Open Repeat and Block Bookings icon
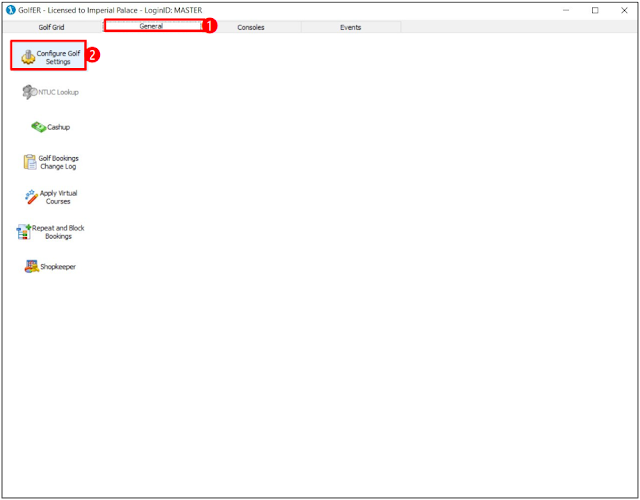This screenshot has height=500, width=640. click(24, 232)
